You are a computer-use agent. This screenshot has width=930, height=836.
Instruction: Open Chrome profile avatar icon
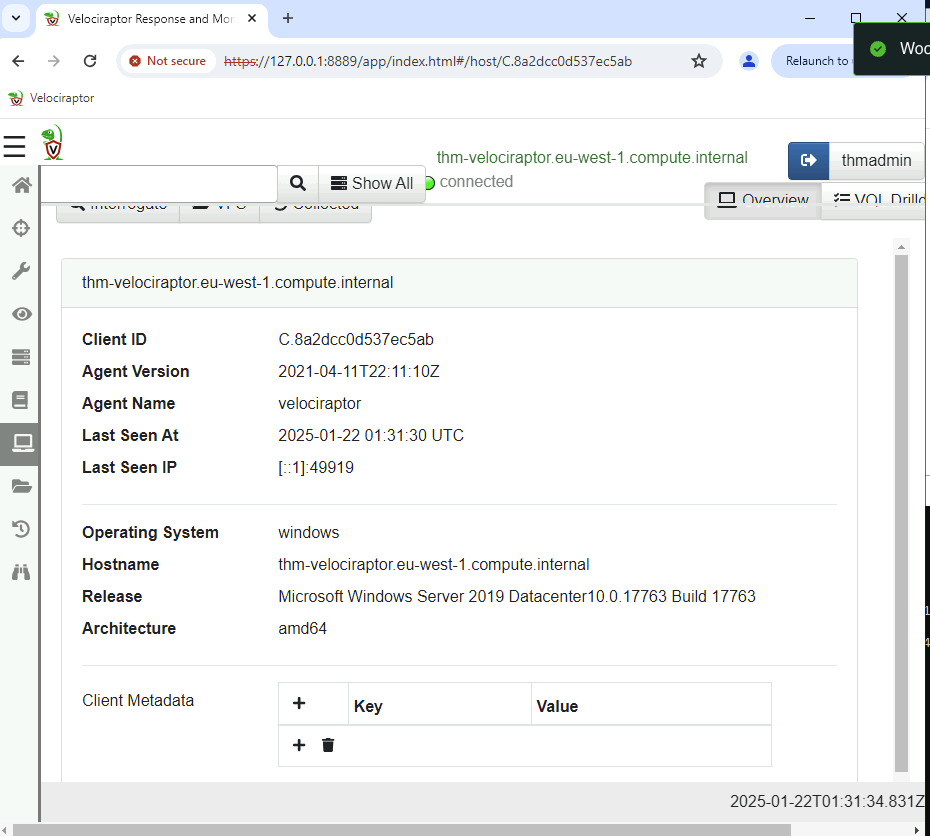(x=749, y=61)
